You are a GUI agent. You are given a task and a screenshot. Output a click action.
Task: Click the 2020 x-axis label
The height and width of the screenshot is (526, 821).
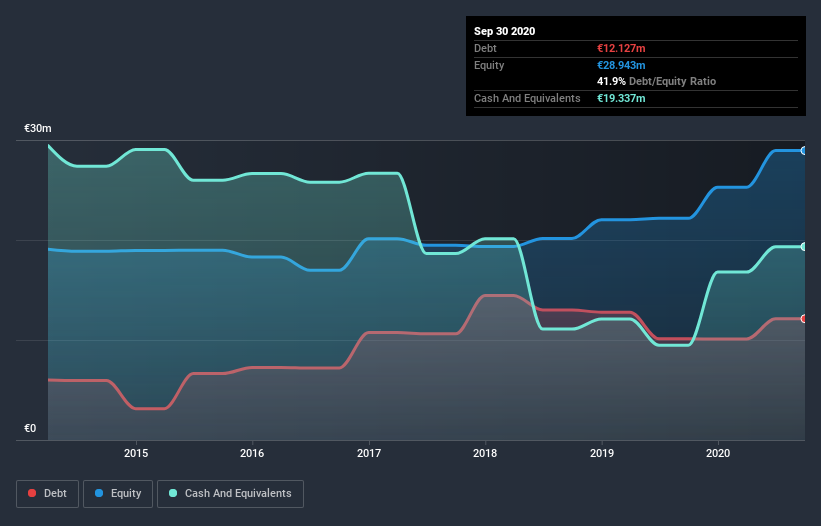pyautogui.click(x=718, y=453)
